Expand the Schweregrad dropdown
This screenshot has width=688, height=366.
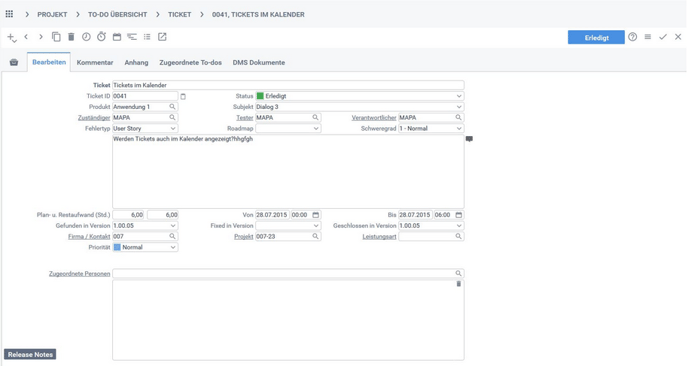(459, 129)
